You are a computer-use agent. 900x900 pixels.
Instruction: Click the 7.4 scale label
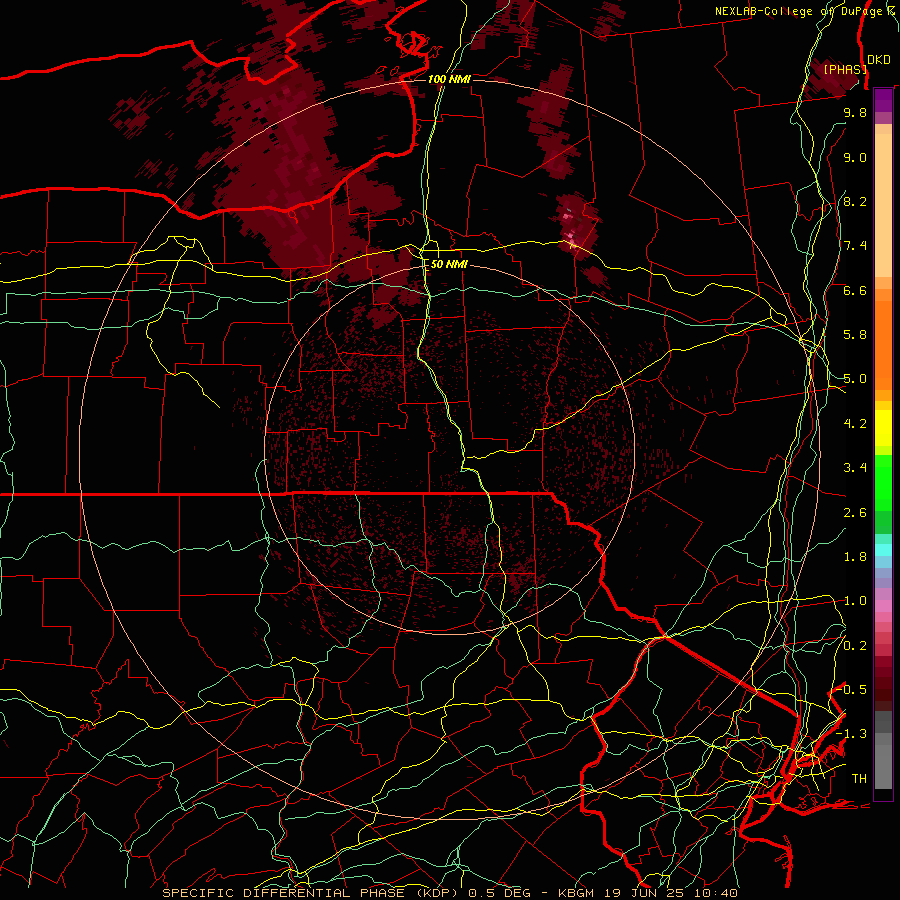pos(855,246)
